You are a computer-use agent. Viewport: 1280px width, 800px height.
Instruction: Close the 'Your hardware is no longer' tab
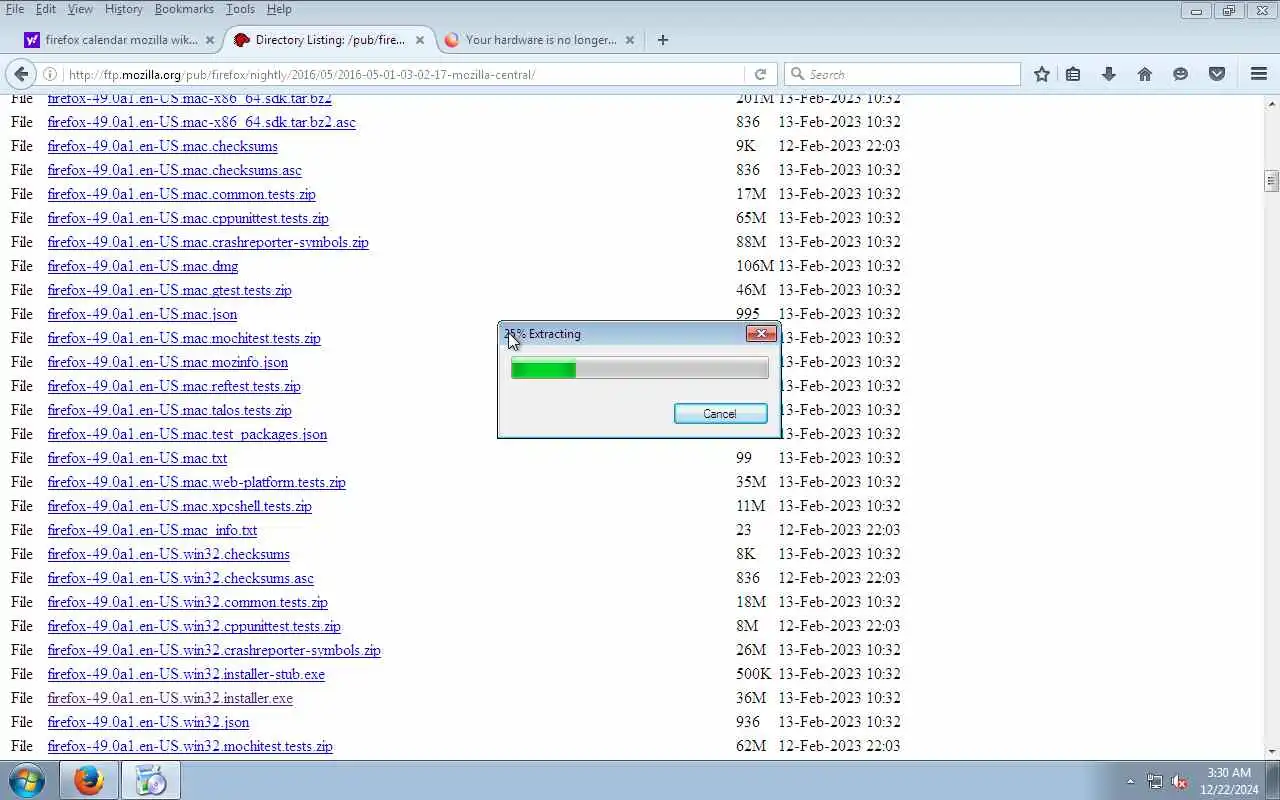(630, 40)
